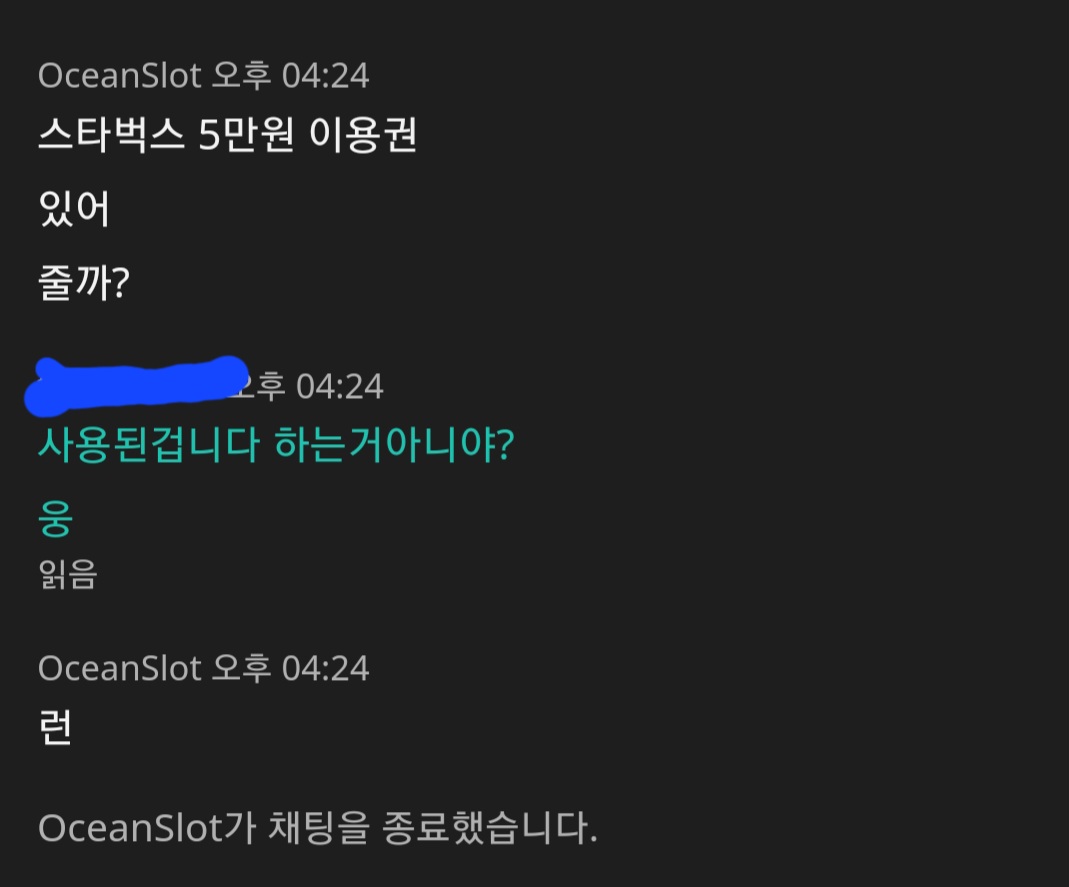This screenshot has height=887, width=1069.
Task: Click 채팅을 in the system notice
Action: tap(319, 828)
